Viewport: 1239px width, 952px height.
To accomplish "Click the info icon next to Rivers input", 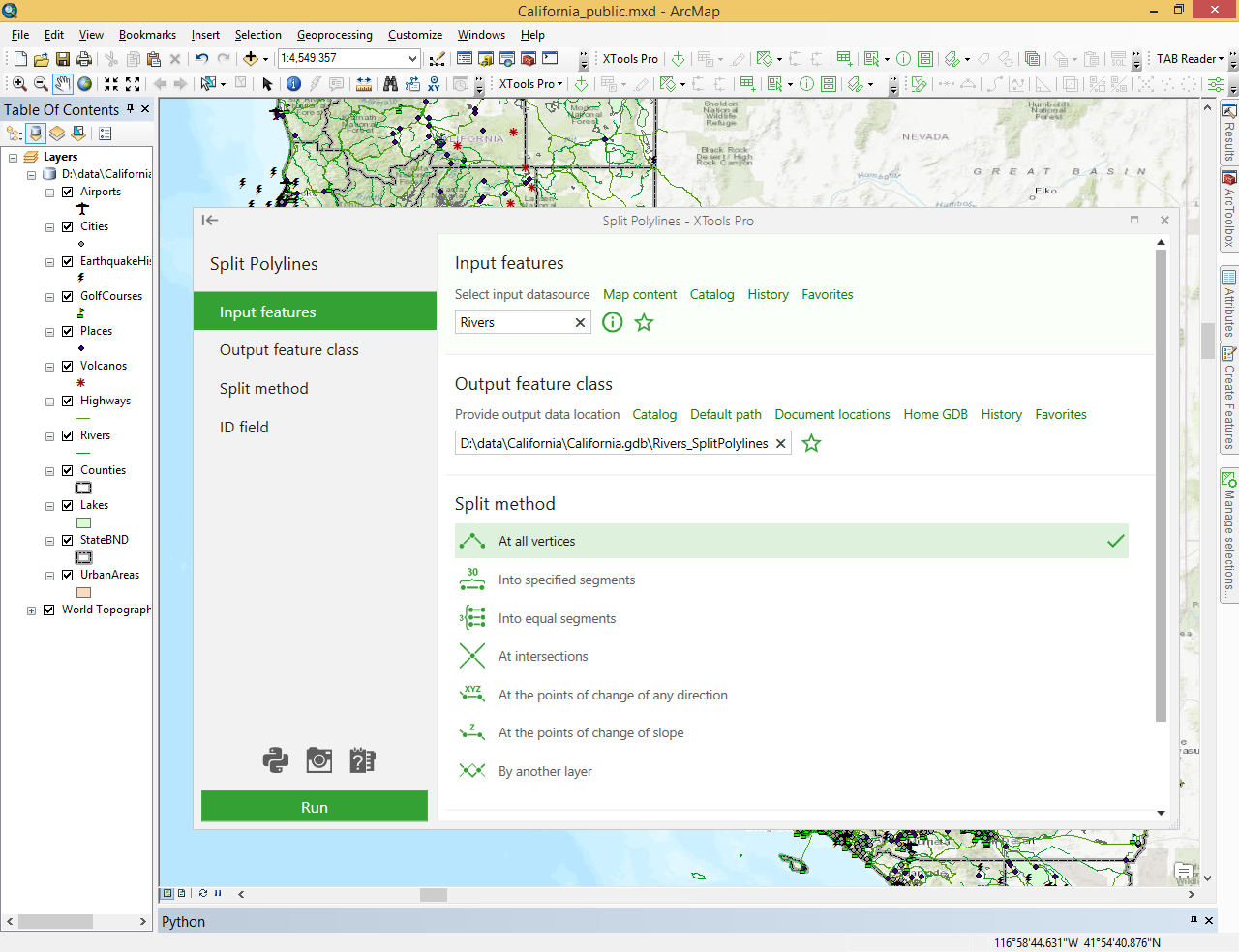I will click(x=613, y=322).
